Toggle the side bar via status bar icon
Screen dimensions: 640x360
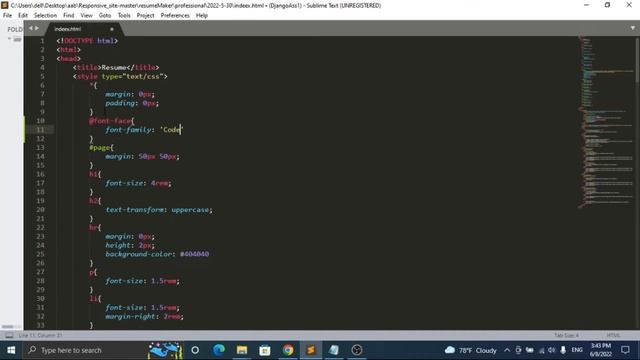[9, 336]
